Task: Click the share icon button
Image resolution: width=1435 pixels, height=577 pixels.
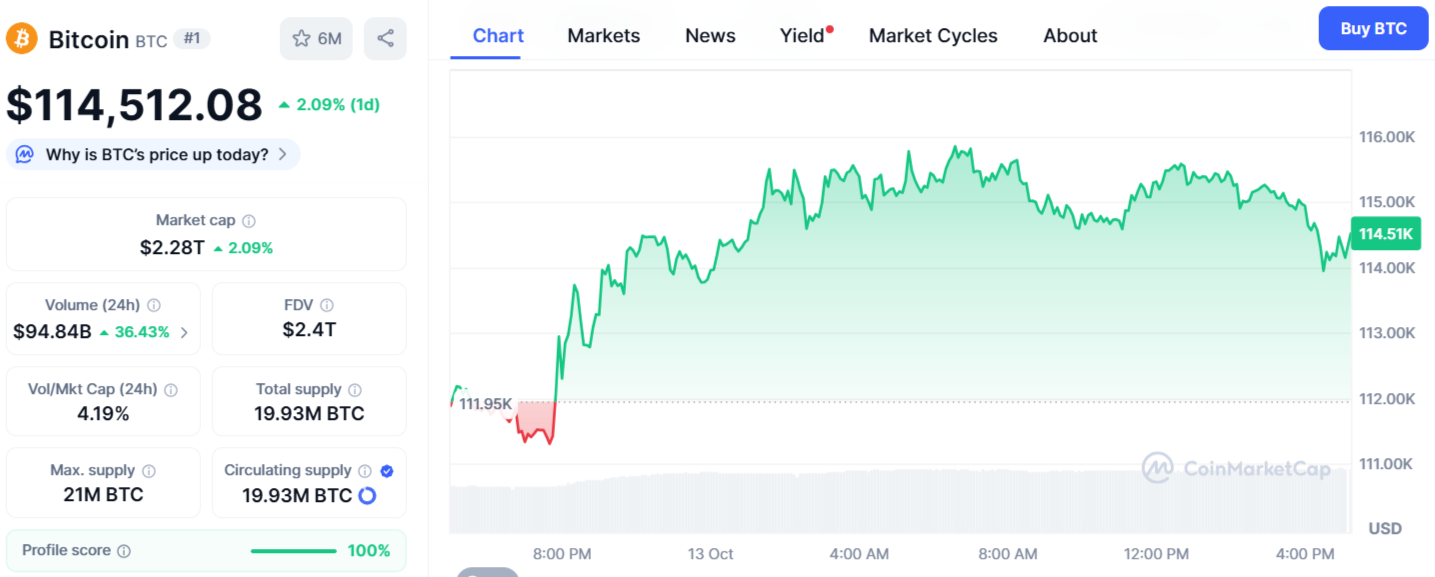Action: [x=385, y=39]
